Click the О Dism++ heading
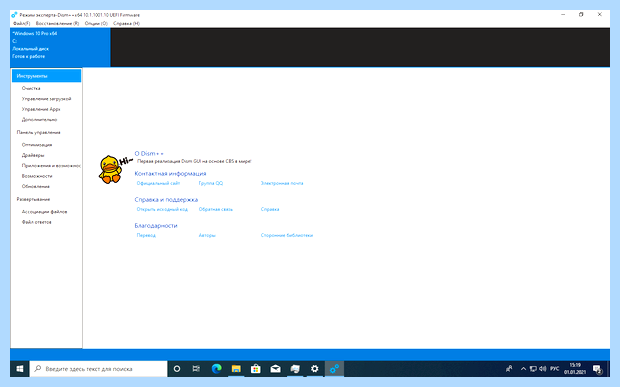 coord(149,153)
